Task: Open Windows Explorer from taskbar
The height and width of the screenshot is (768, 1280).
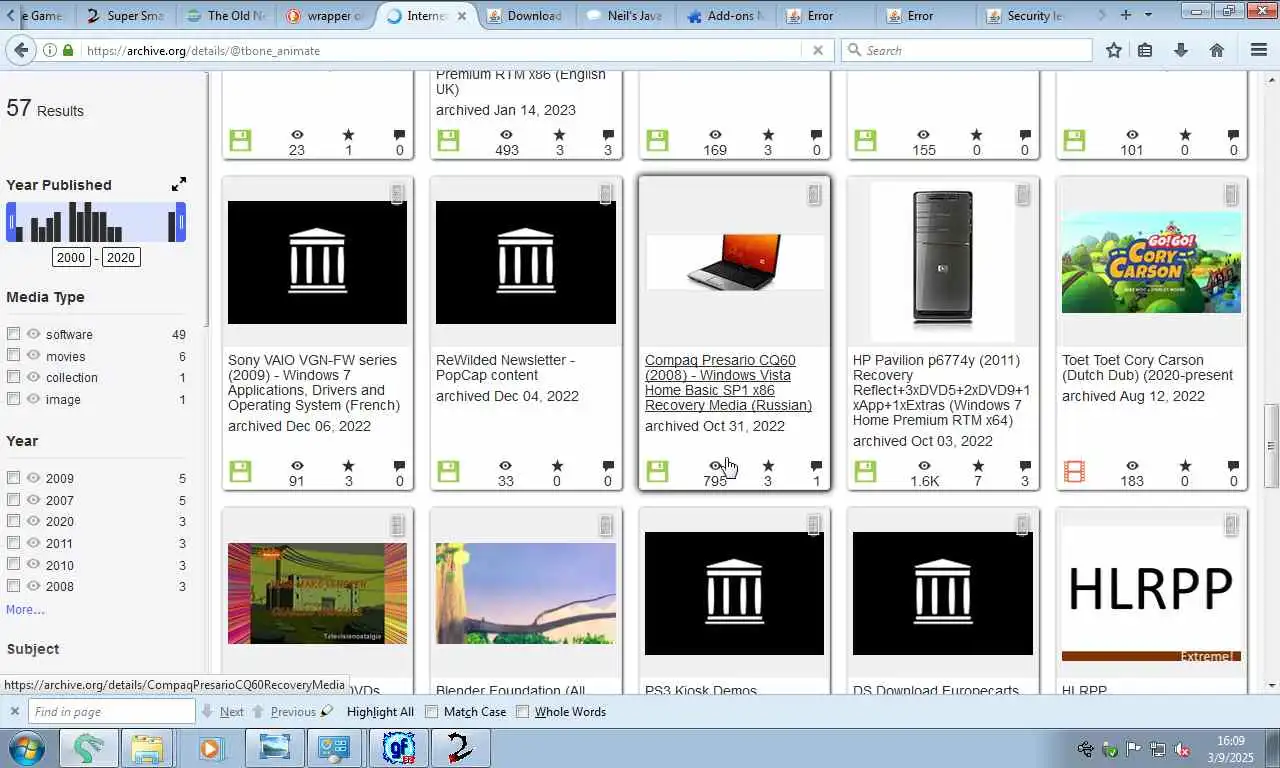Action: pos(147,748)
